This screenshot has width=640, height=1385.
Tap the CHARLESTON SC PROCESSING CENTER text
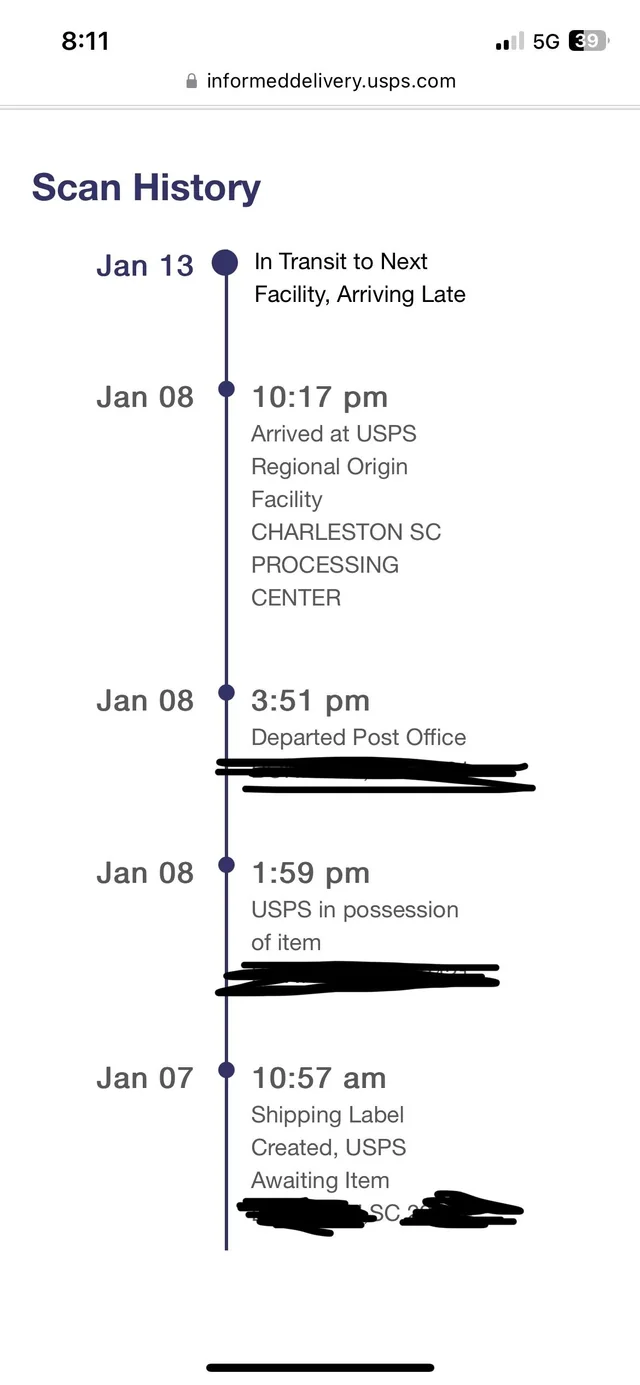pos(346,565)
